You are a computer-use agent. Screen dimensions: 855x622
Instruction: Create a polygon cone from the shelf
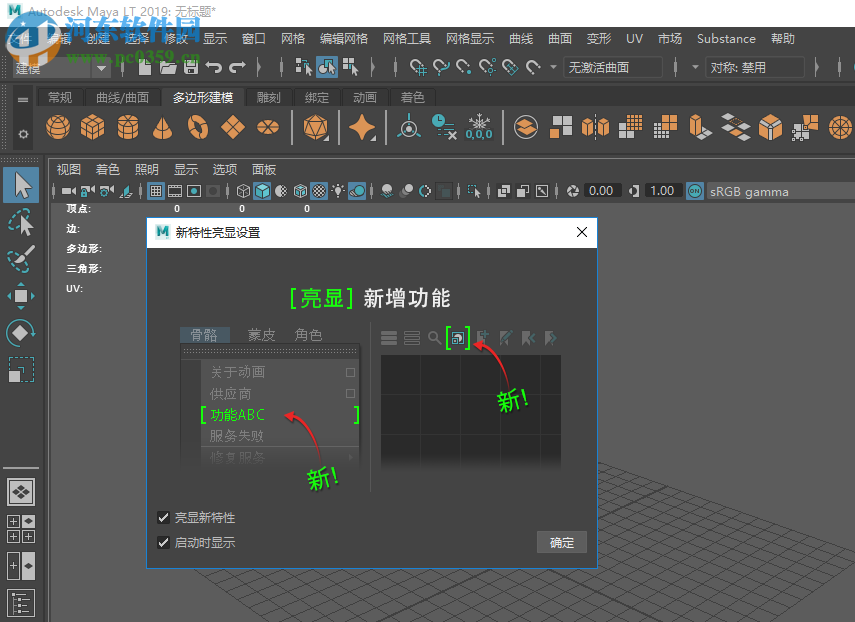pyautogui.click(x=162, y=128)
